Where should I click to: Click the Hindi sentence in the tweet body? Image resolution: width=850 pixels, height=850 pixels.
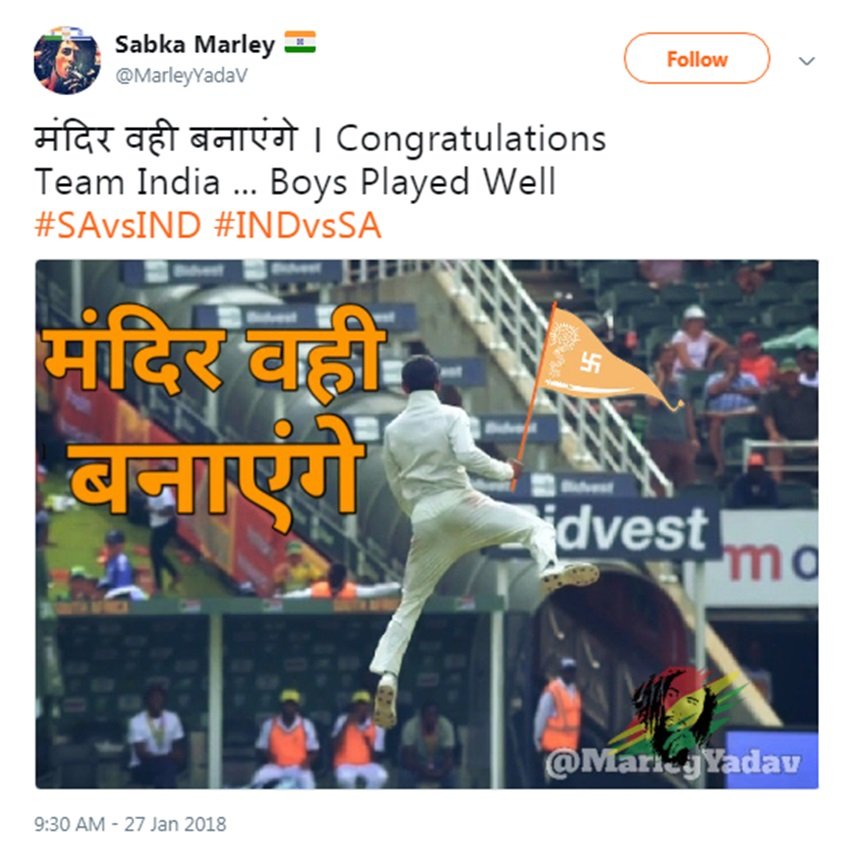tap(166, 137)
